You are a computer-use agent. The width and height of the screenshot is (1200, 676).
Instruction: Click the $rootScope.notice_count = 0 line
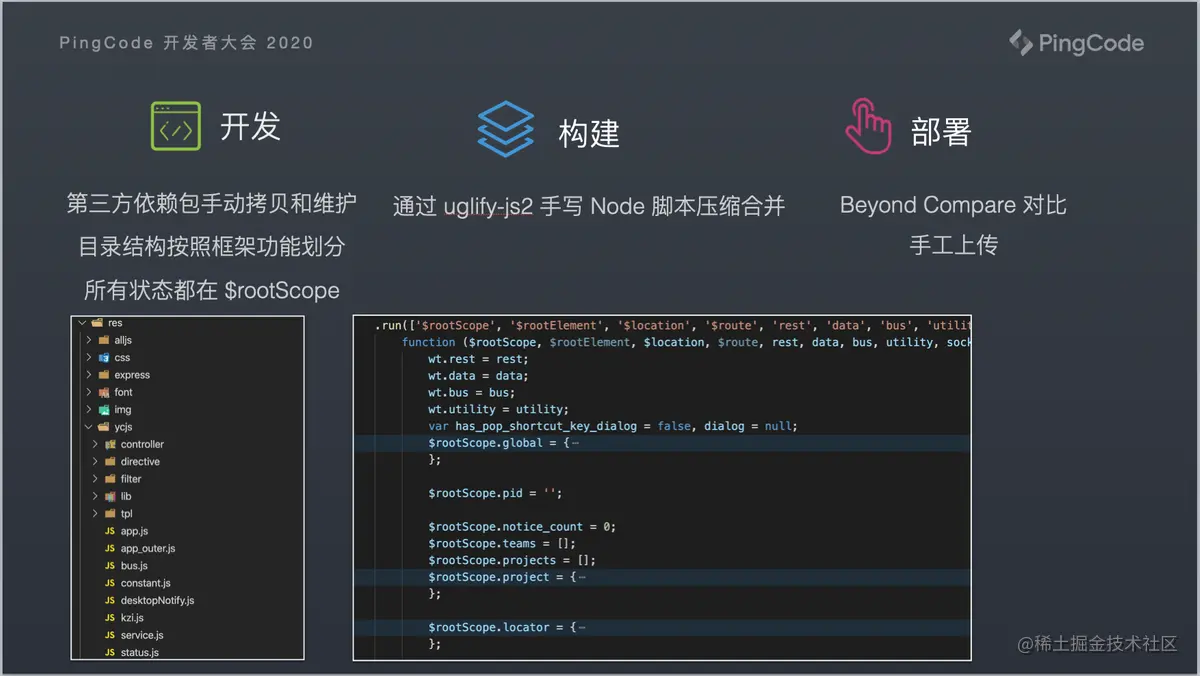click(x=522, y=526)
